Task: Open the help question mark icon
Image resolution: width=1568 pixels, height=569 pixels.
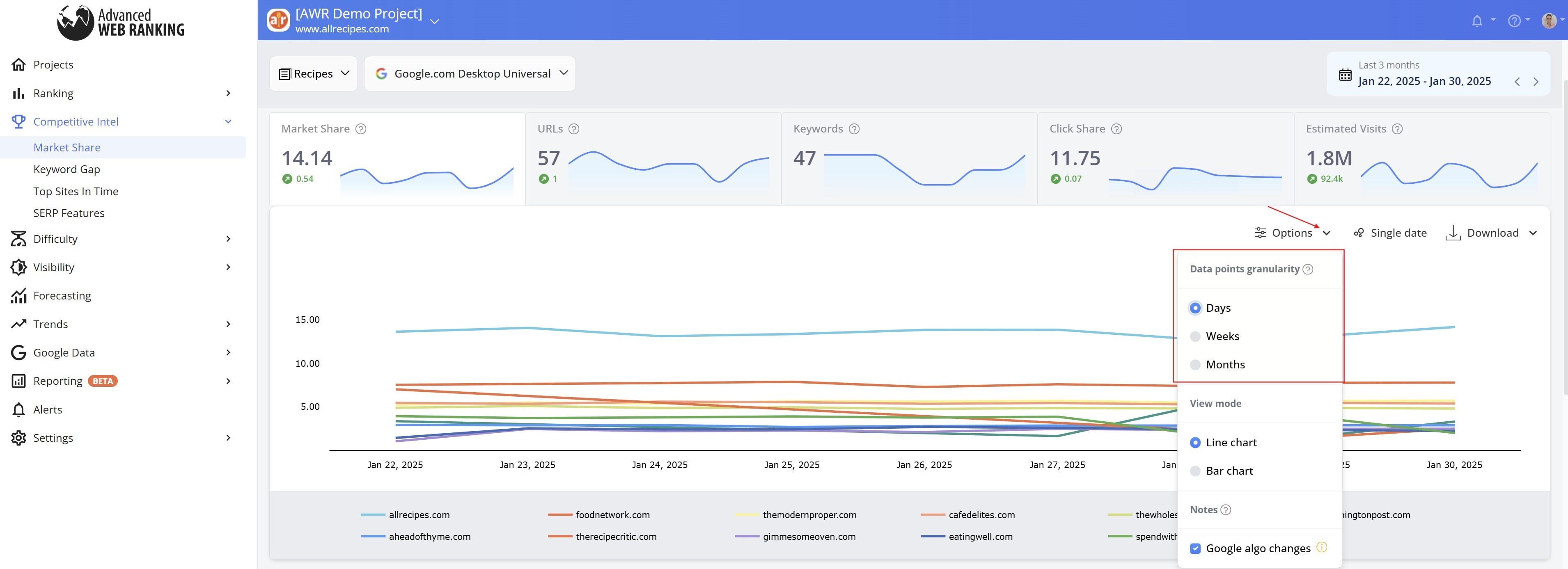Action: click(1514, 21)
